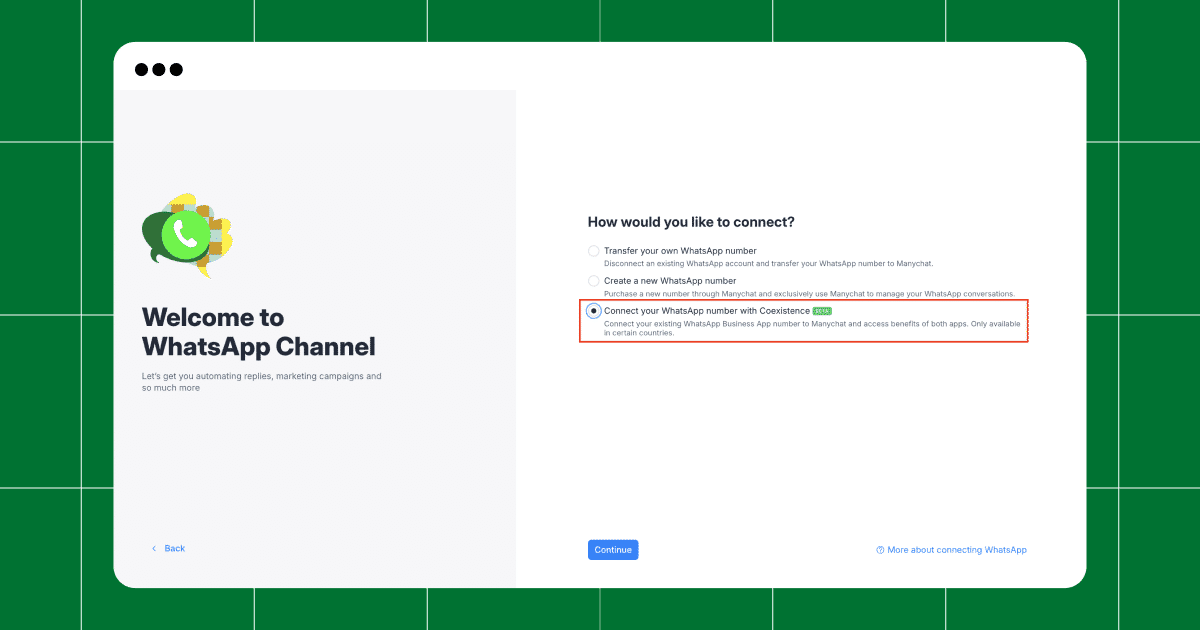Image resolution: width=1200 pixels, height=630 pixels.
Task: Select the Connect with Coexistence radio button
Action: click(594, 311)
